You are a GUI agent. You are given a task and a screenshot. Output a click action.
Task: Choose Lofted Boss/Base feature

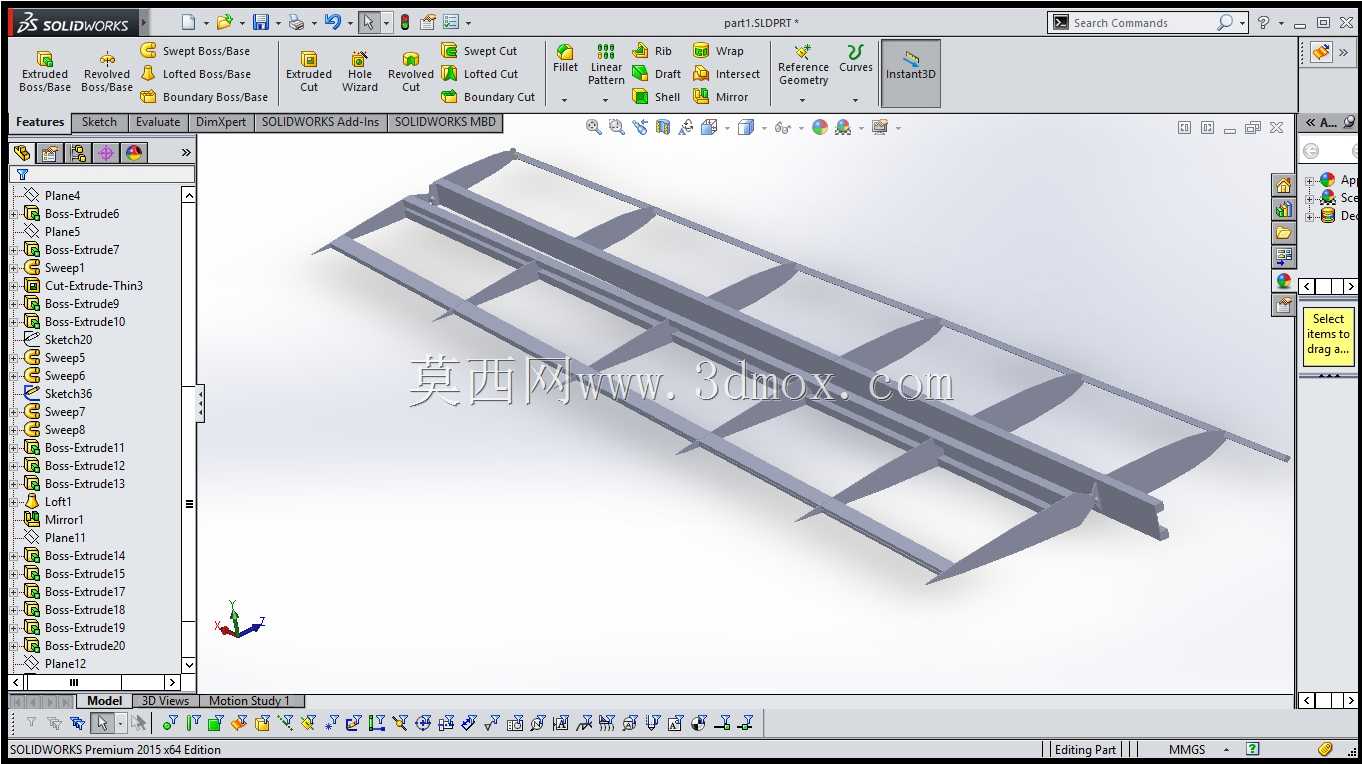(195, 74)
